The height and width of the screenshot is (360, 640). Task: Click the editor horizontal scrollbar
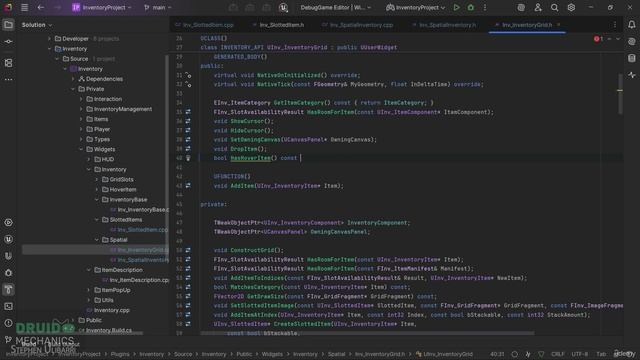367,333
